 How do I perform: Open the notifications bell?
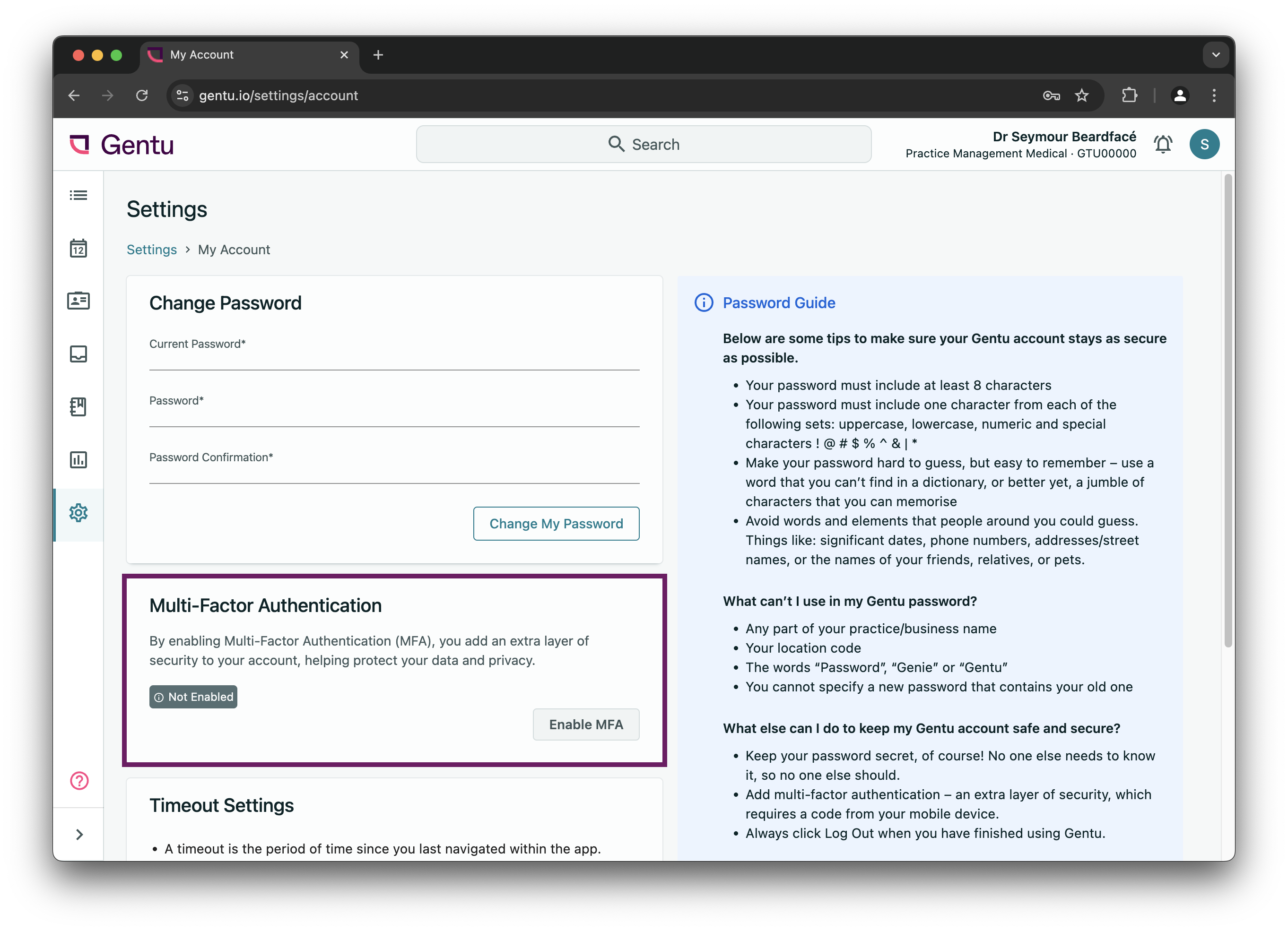1163,144
